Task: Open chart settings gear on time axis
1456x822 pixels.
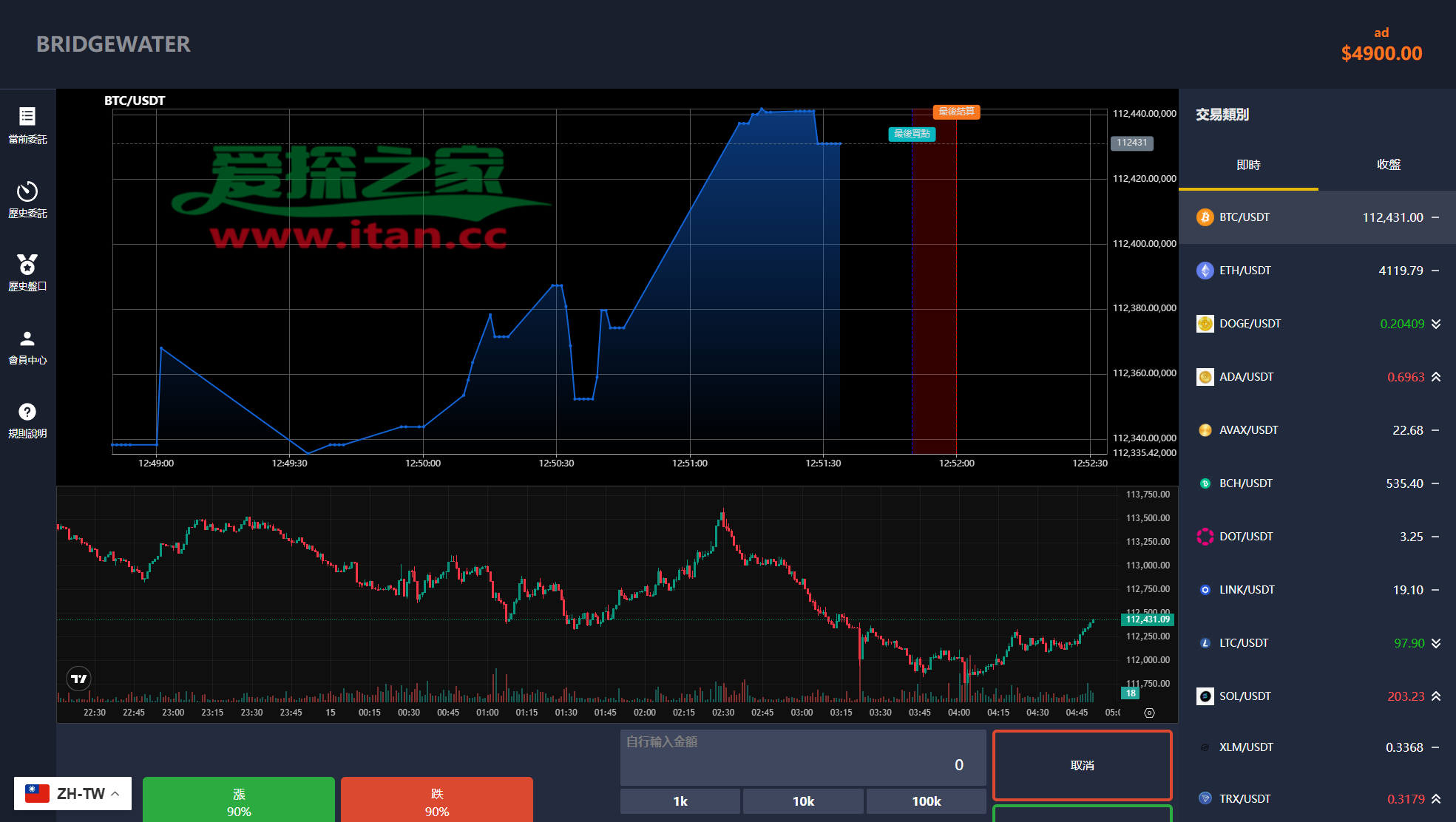Action: 1149,713
